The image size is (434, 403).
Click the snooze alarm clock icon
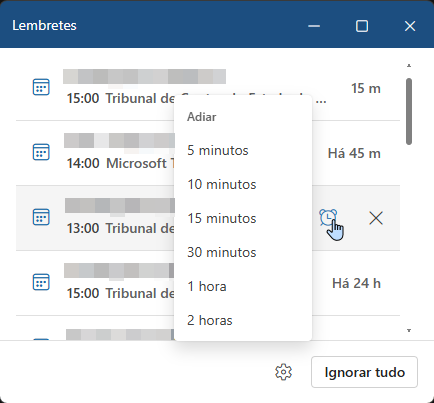328,218
